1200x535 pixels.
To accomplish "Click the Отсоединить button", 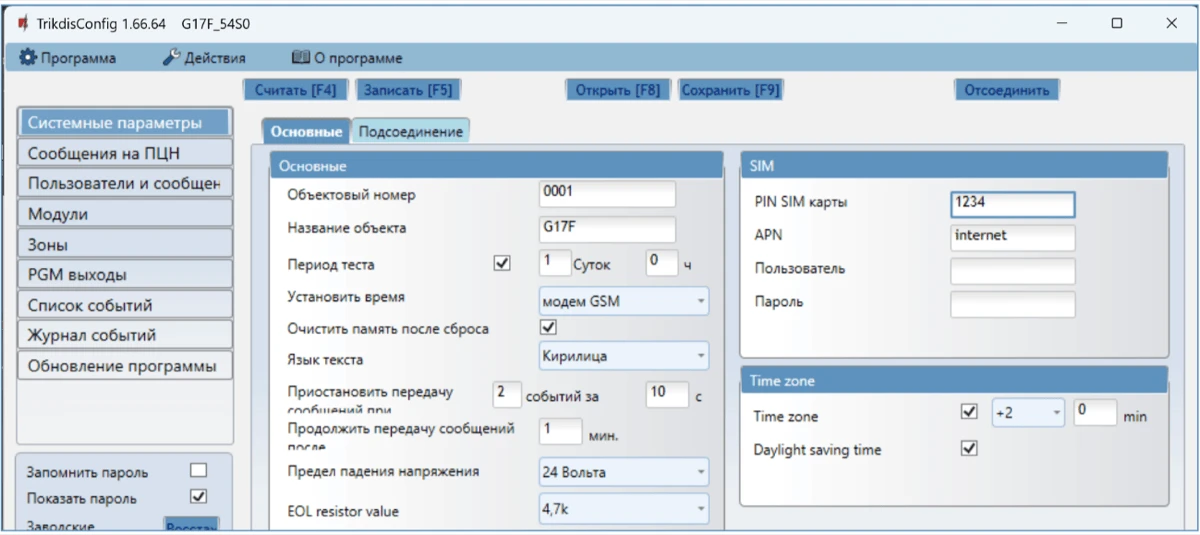I will pos(1006,90).
